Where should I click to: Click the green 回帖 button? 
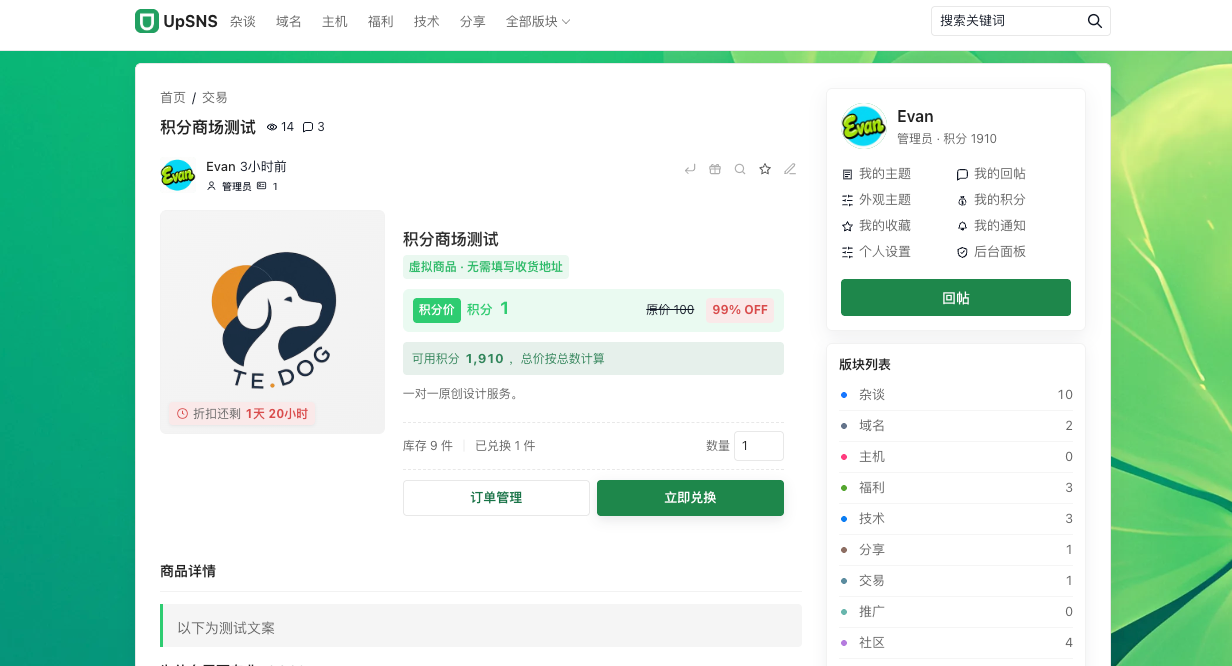(956, 298)
